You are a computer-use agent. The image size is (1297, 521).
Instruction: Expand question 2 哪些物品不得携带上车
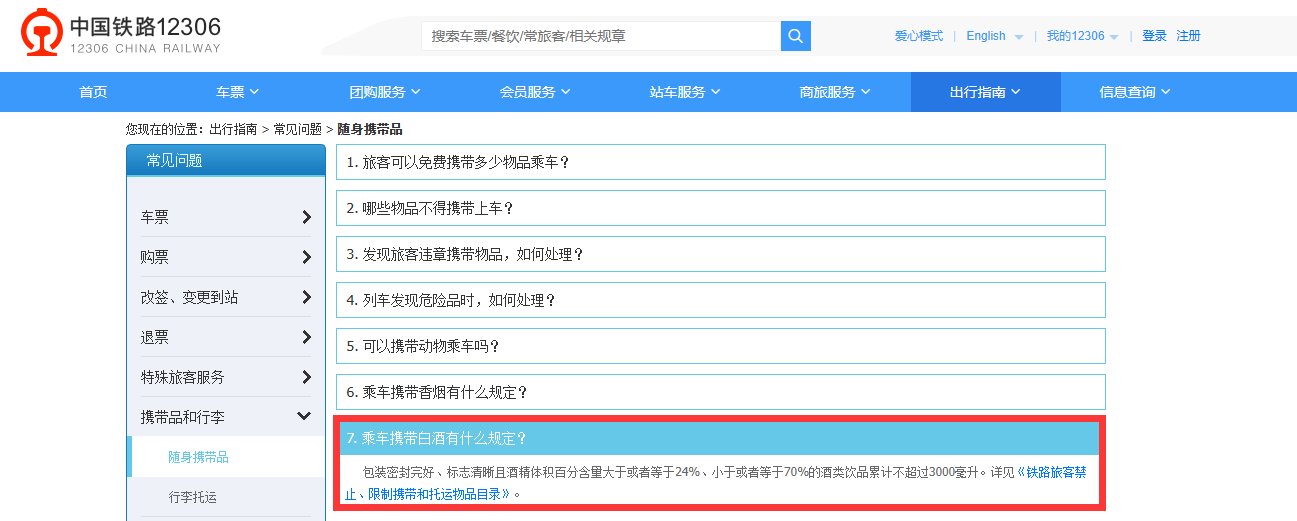click(x=721, y=208)
